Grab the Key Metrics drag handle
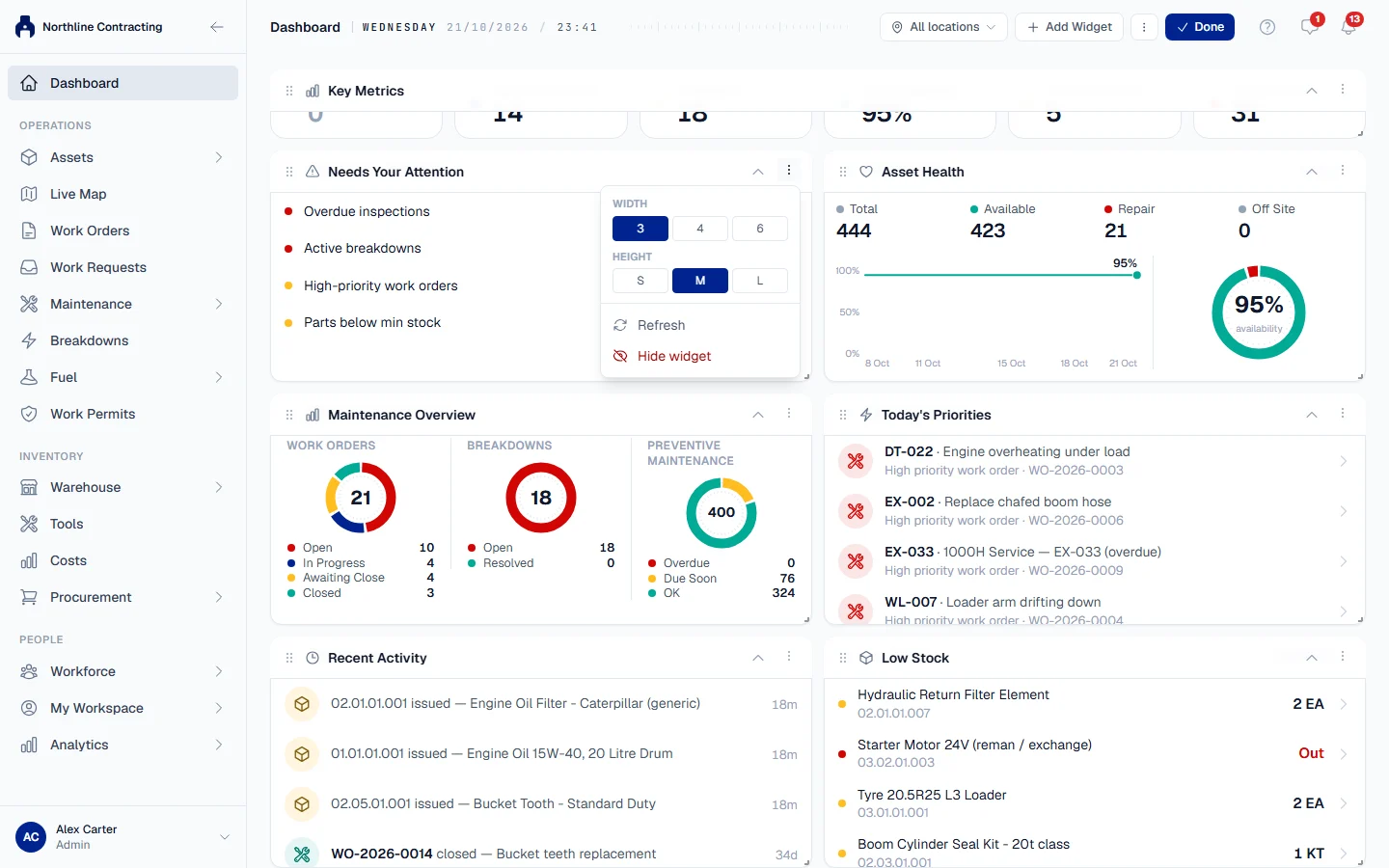1389x868 pixels. click(289, 91)
